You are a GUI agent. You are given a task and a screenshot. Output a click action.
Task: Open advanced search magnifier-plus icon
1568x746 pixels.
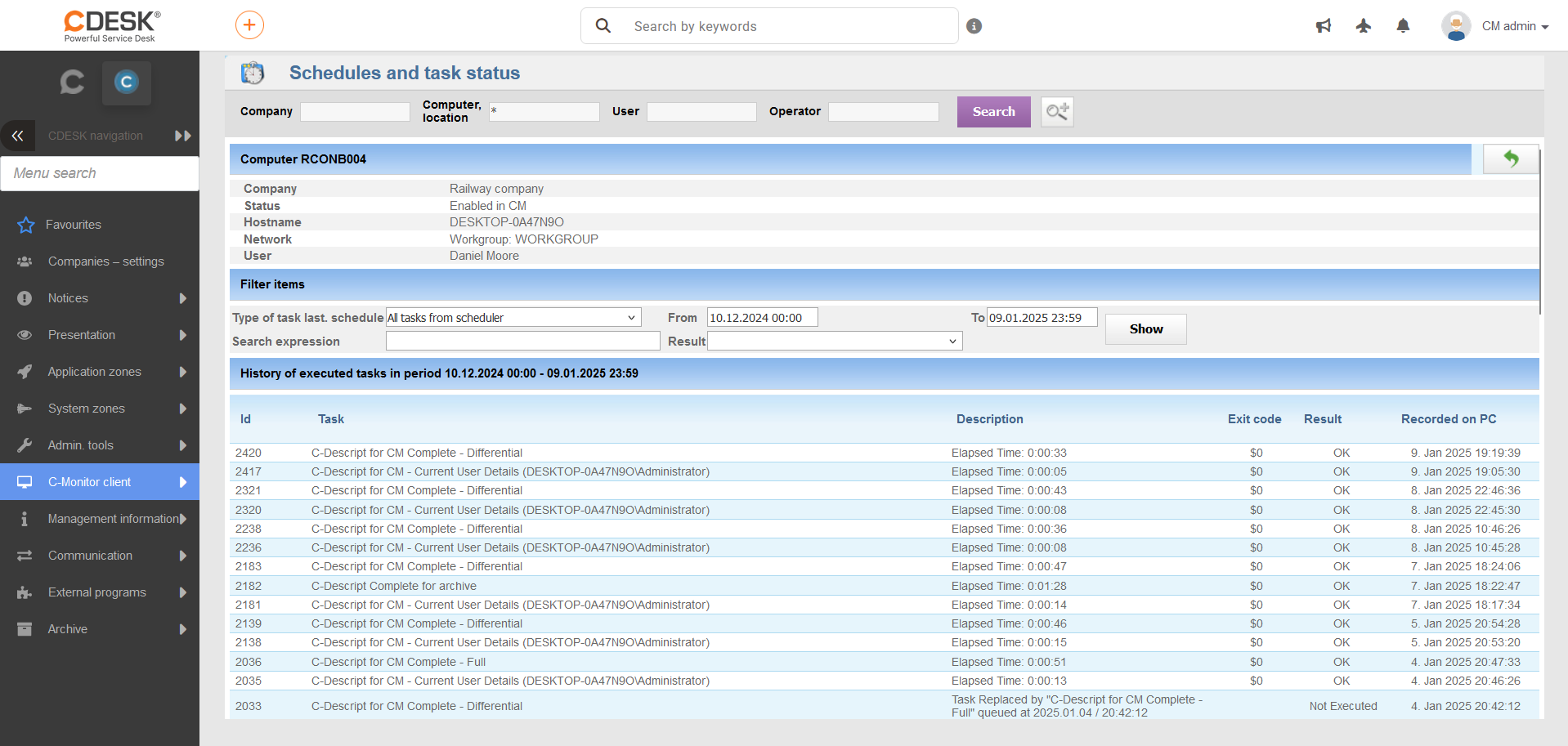[1057, 112]
